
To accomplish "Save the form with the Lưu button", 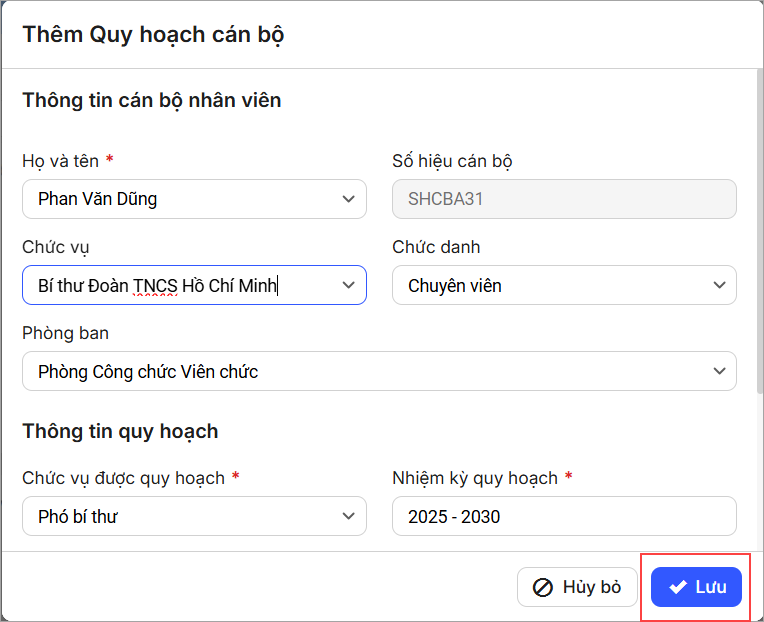I will point(696,587).
